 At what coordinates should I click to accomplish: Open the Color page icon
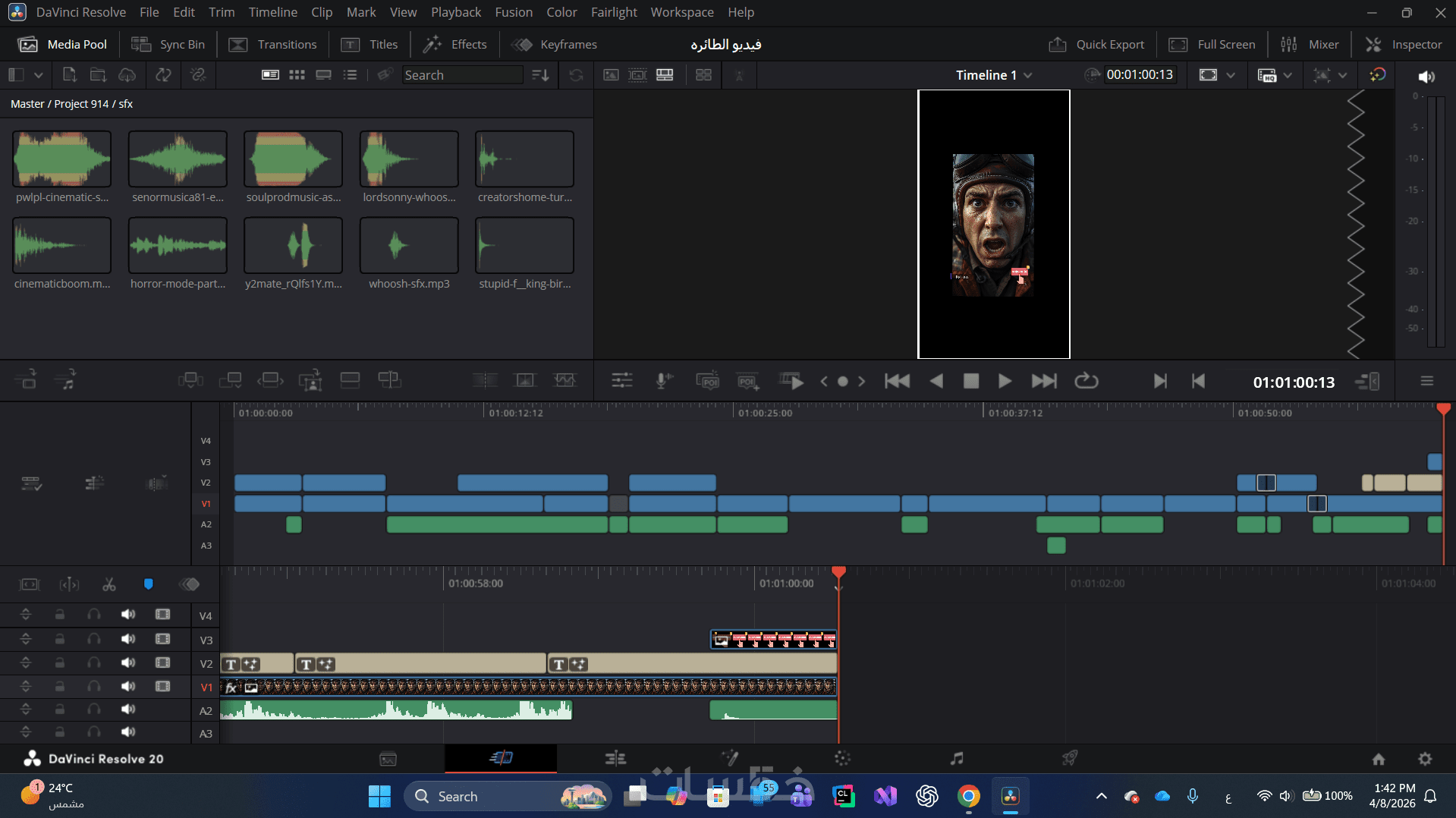(842, 757)
